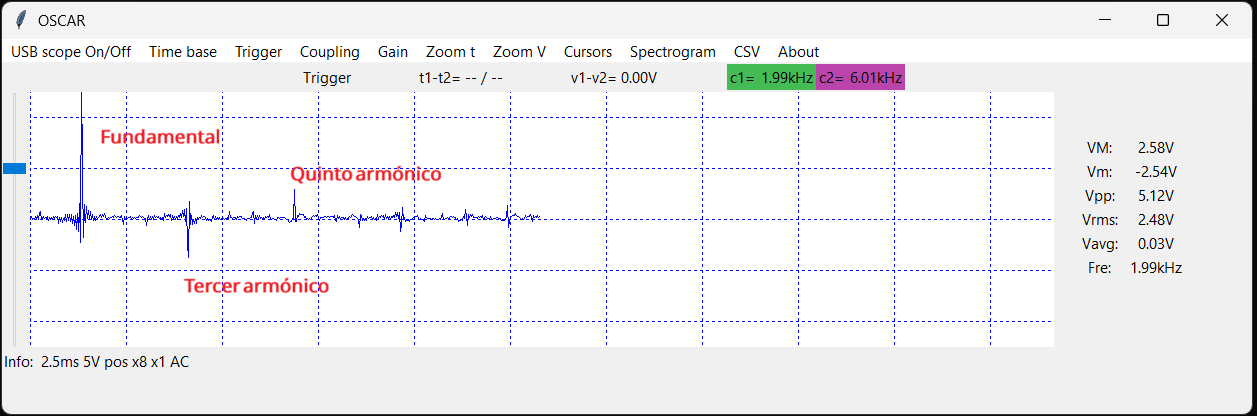Open the Zoom t menu
Image resolution: width=1257 pixels, height=416 pixels.
[450, 52]
